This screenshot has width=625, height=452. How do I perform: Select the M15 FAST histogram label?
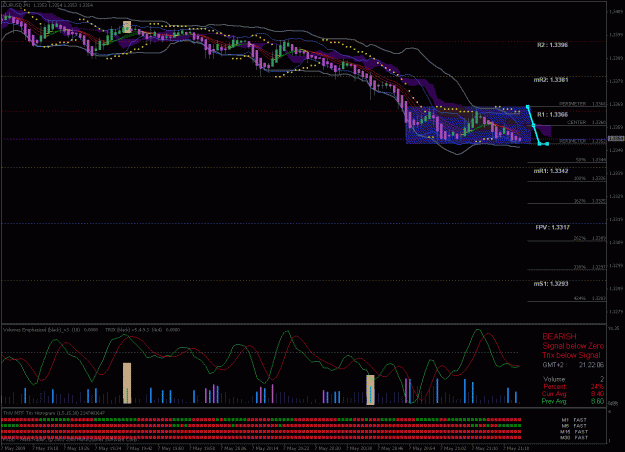click(x=574, y=432)
